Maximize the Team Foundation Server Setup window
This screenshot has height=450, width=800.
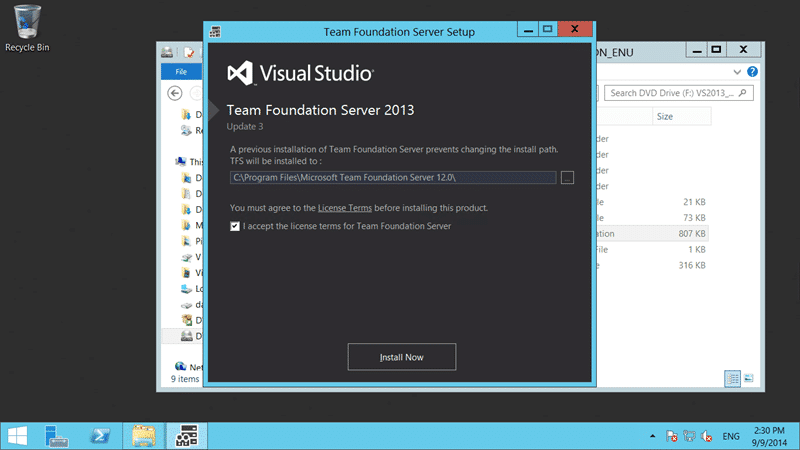(547, 30)
